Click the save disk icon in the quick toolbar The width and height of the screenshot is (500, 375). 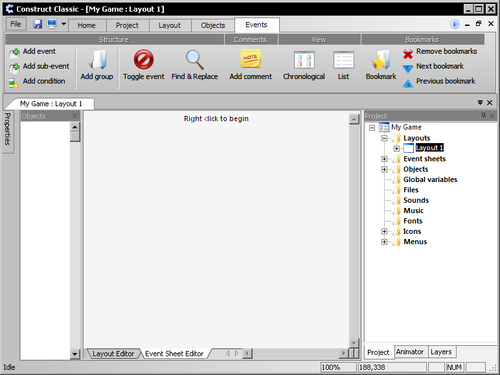[x=37, y=24]
